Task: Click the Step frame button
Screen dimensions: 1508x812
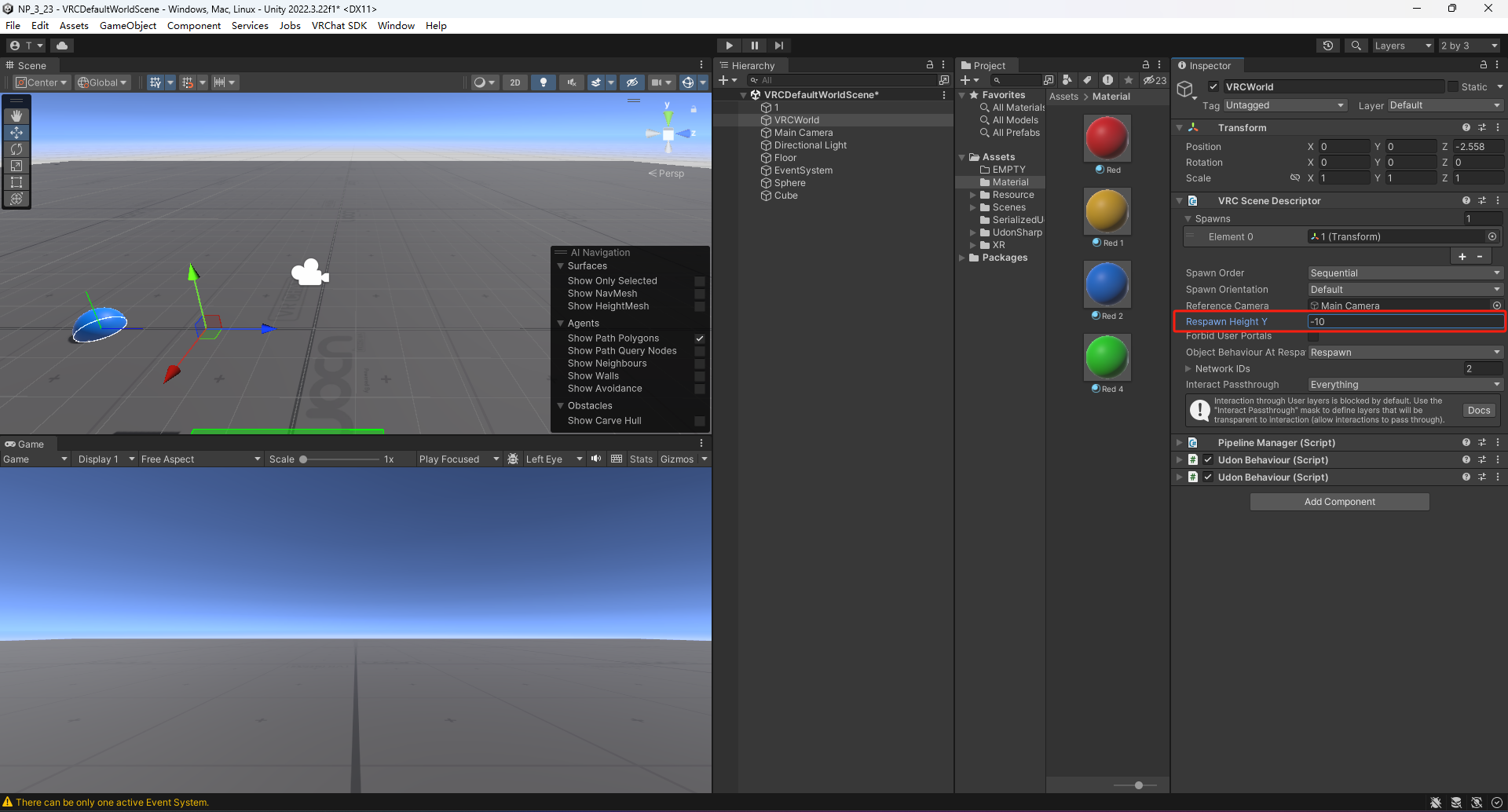Action: click(778, 46)
